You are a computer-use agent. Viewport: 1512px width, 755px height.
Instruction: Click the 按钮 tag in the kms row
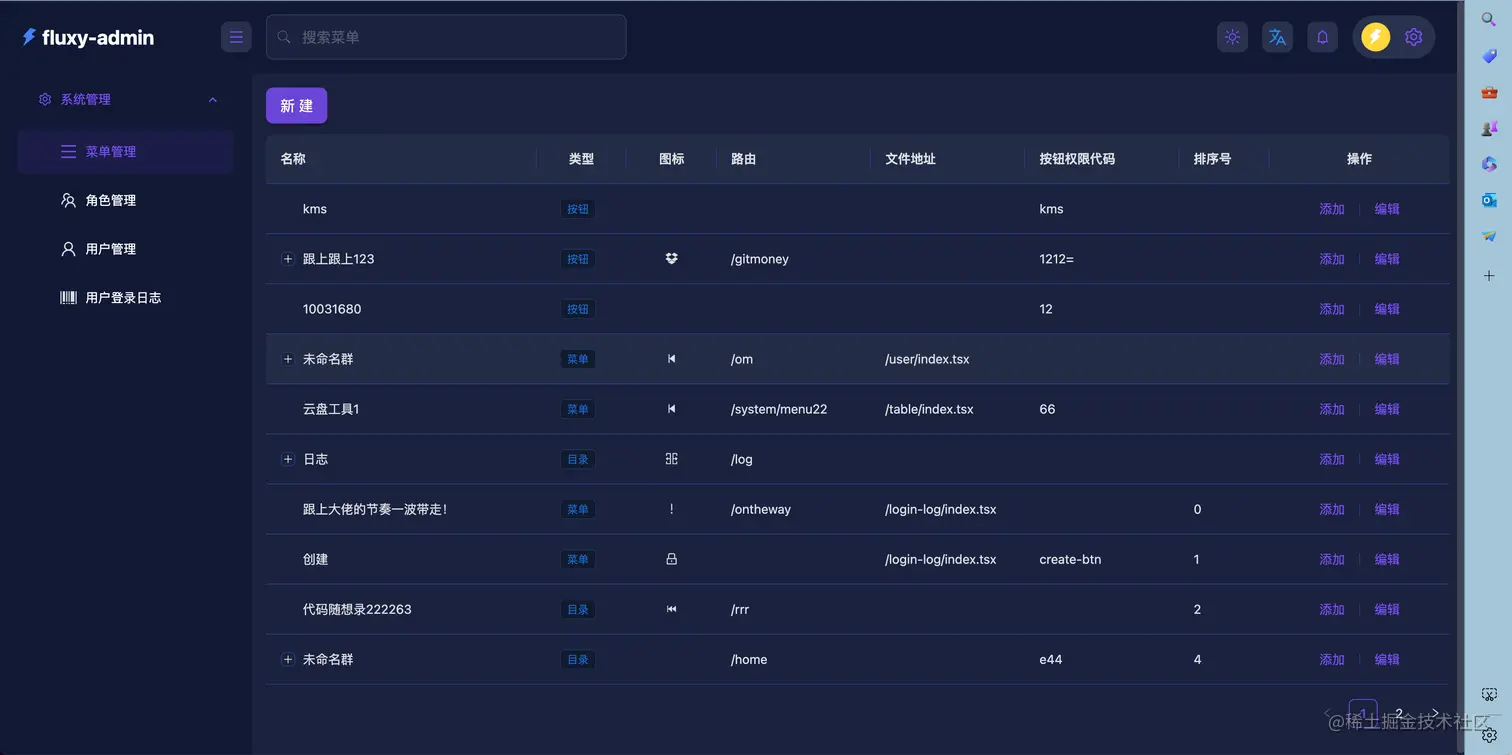[x=578, y=209]
